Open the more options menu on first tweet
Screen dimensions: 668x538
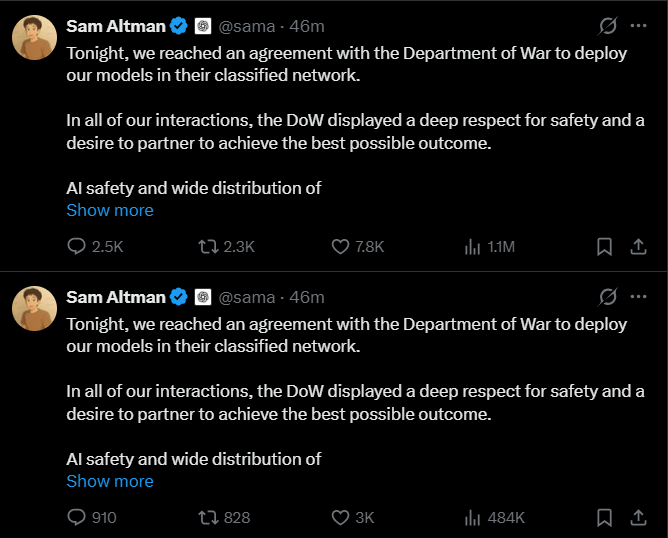(x=639, y=25)
